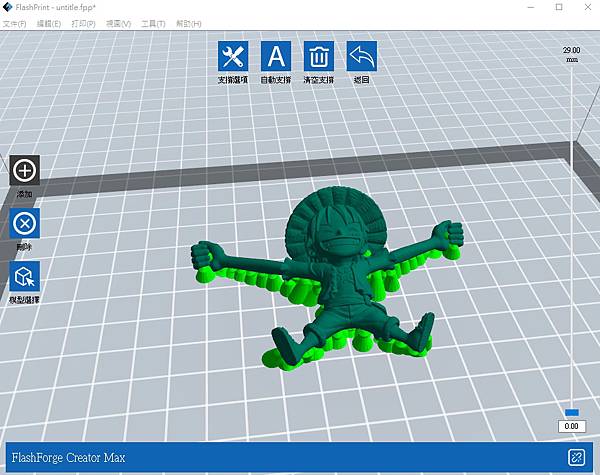This screenshot has height=475, width=600.
Task: Select the model selection cube icon
Action: (24, 276)
